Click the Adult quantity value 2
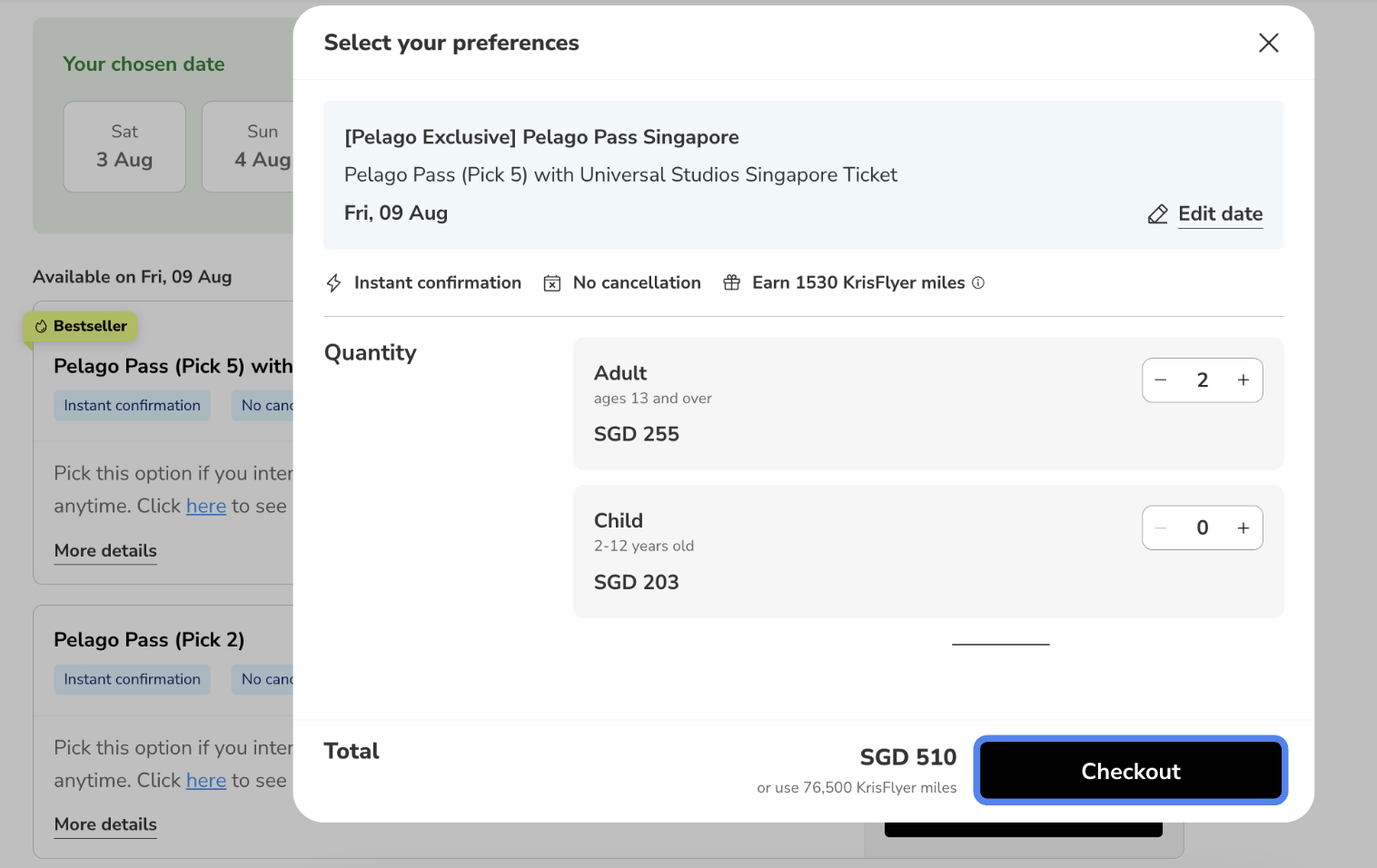 [1203, 380]
